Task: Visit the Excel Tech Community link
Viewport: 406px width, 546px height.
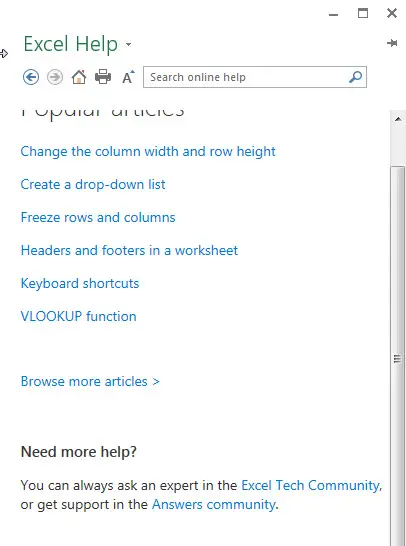Action: click(x=311, y=485)
